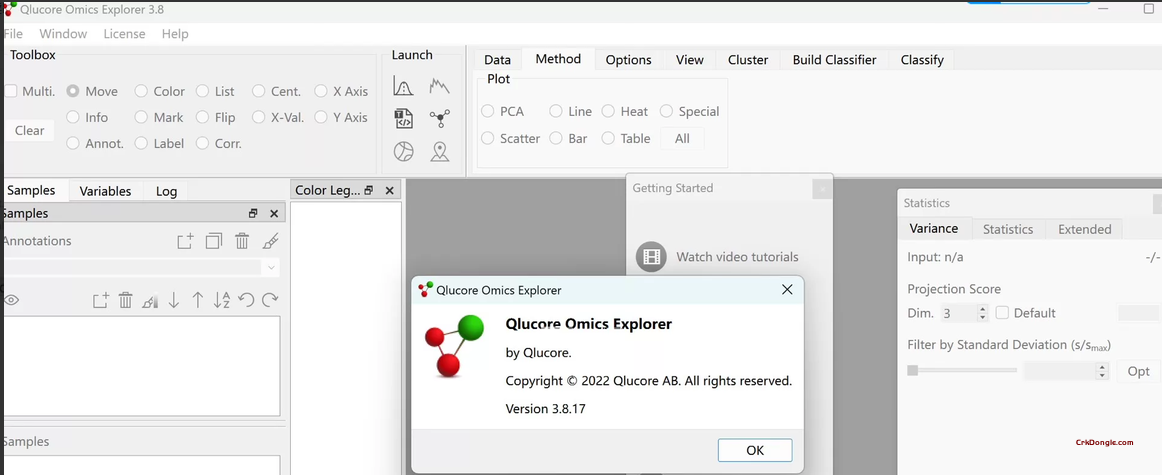Open the script template file icon
This screenshot has height=475, width=1162.
(x=403, y=119)
